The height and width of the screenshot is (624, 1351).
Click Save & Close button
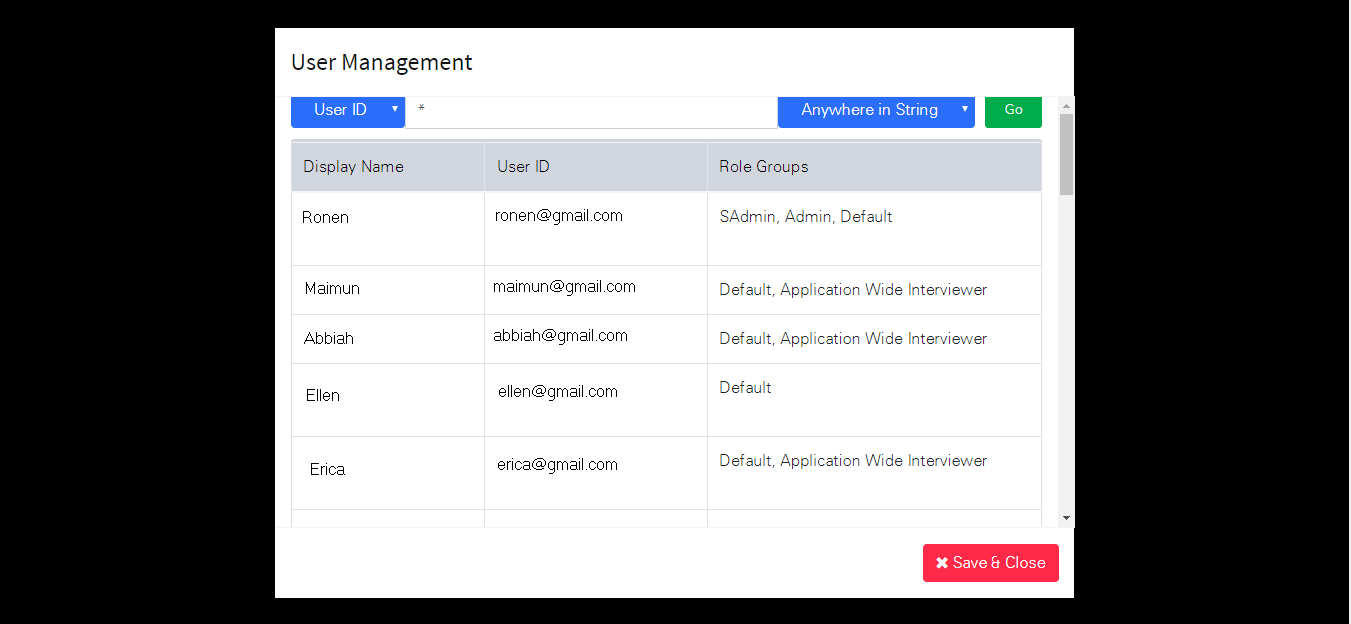pyautogui.click(x=991, y=563)
